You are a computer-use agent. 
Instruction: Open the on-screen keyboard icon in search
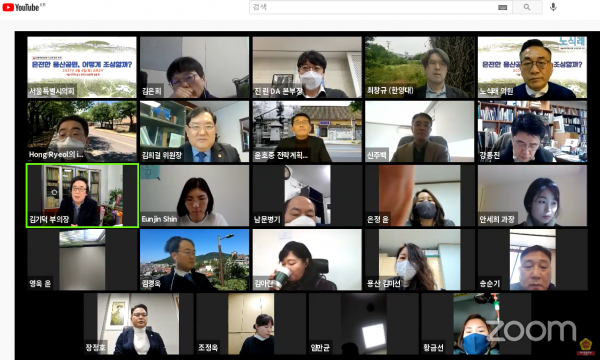tap(502, 7)
